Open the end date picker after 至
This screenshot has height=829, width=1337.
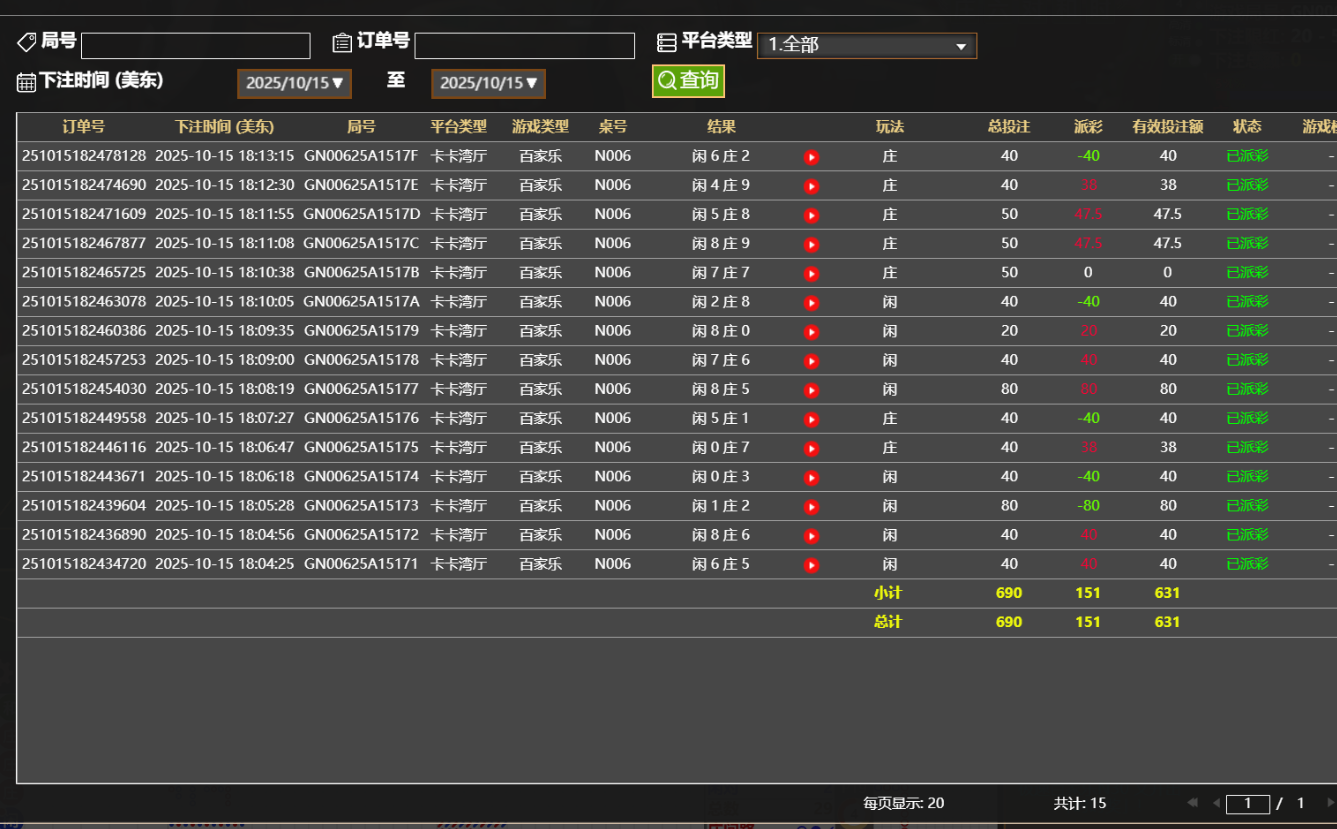tap(488, 83)
